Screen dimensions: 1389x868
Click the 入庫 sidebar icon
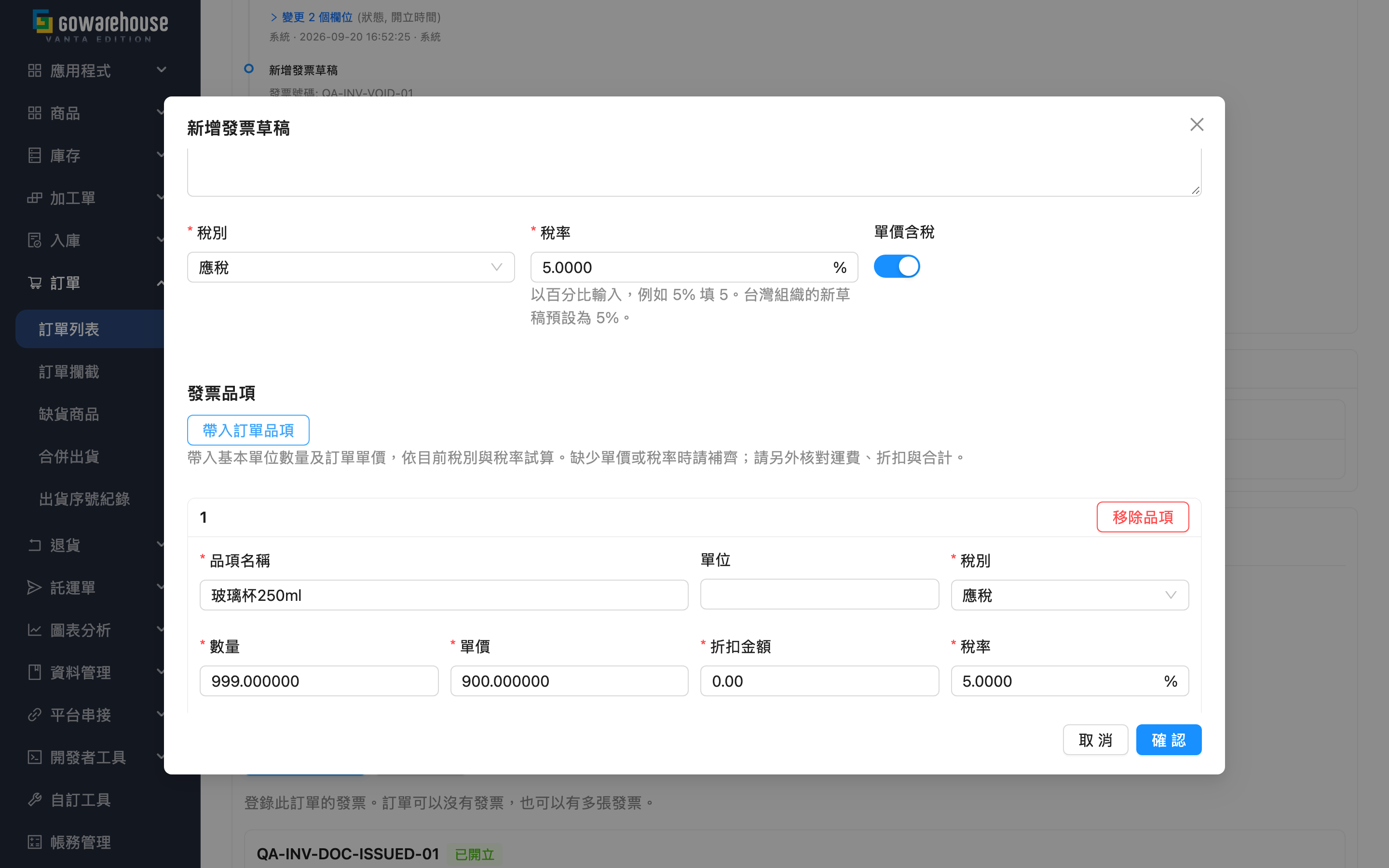pos(34,240)
